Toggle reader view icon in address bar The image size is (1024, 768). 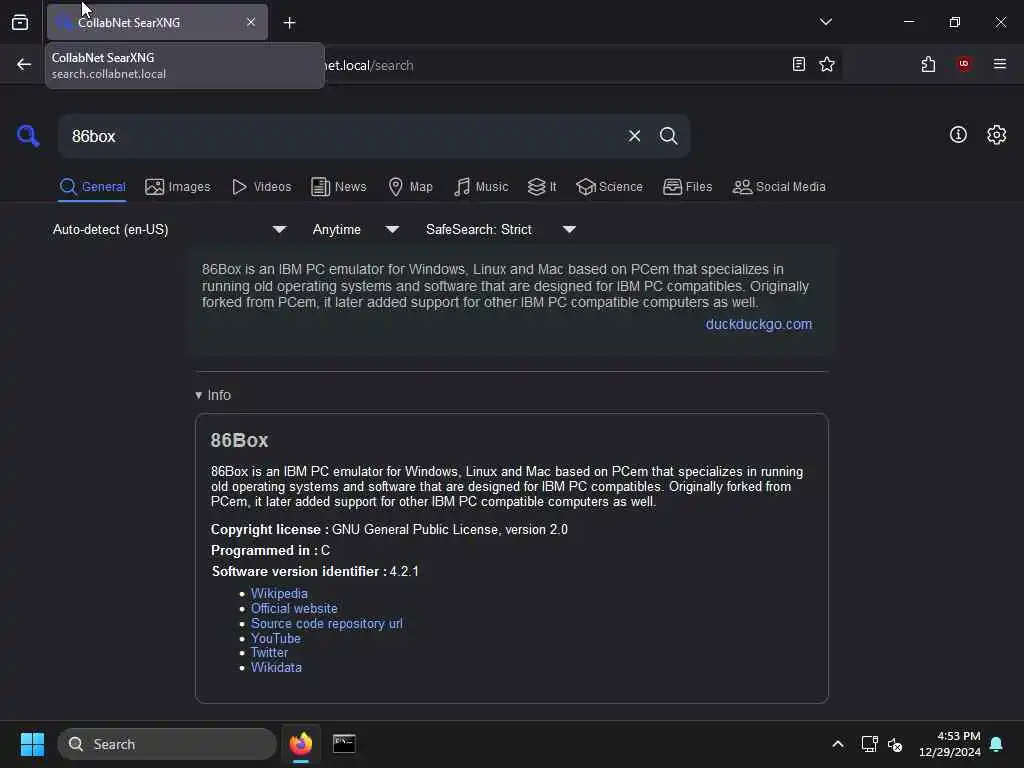(798, 64)
